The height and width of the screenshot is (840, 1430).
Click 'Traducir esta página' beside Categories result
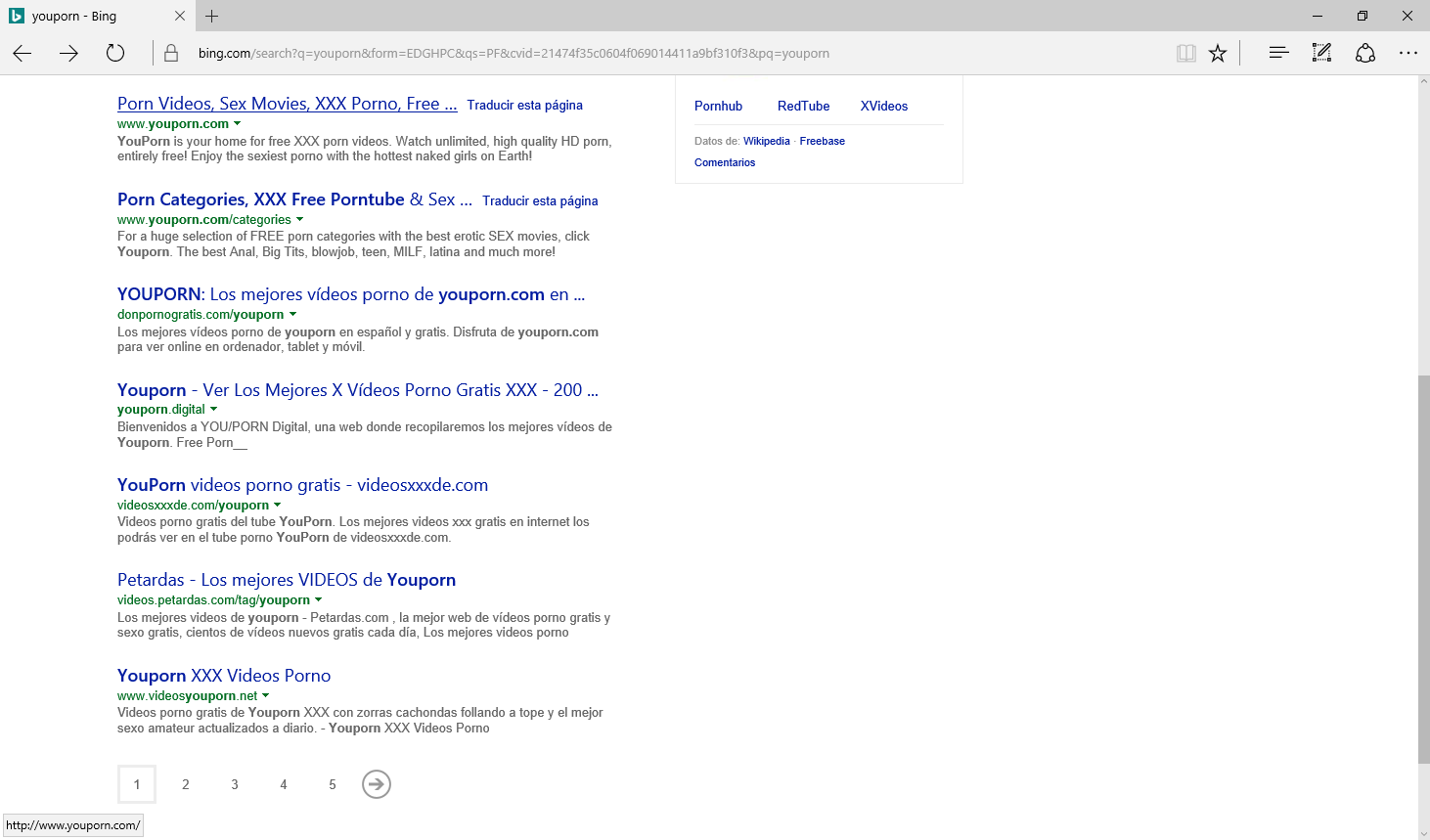540,201
